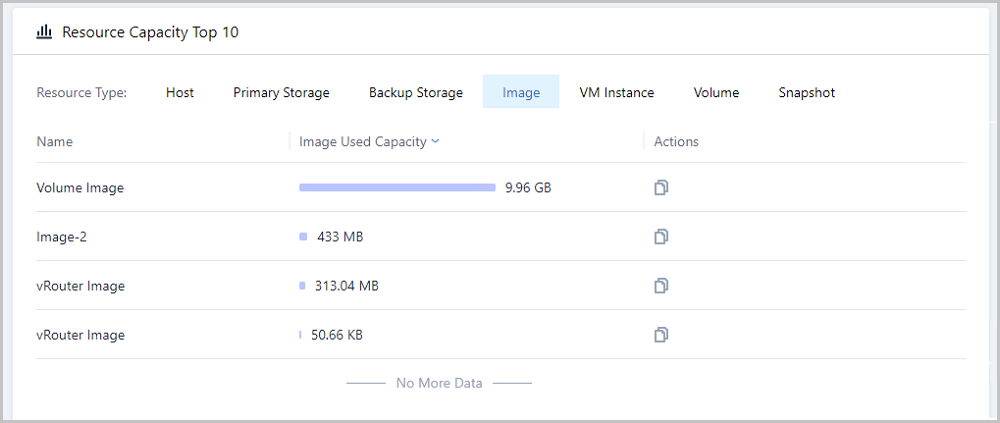
Task: Click the 9.96 GB capacity bar
Action: (x=397, y=188)
